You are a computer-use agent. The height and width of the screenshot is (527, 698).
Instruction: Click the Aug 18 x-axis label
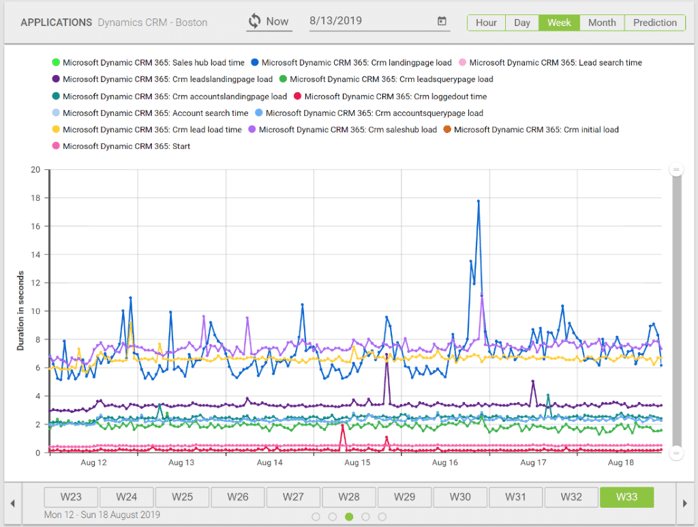(621, 462)
